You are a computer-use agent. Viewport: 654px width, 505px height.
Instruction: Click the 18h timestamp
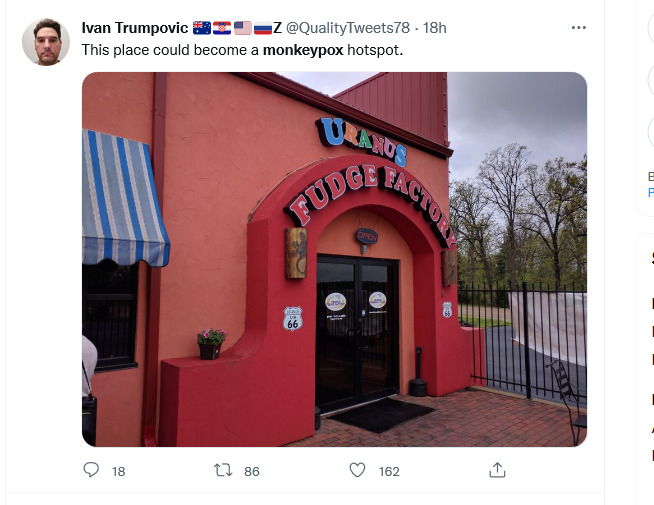(x=435, y=28)
